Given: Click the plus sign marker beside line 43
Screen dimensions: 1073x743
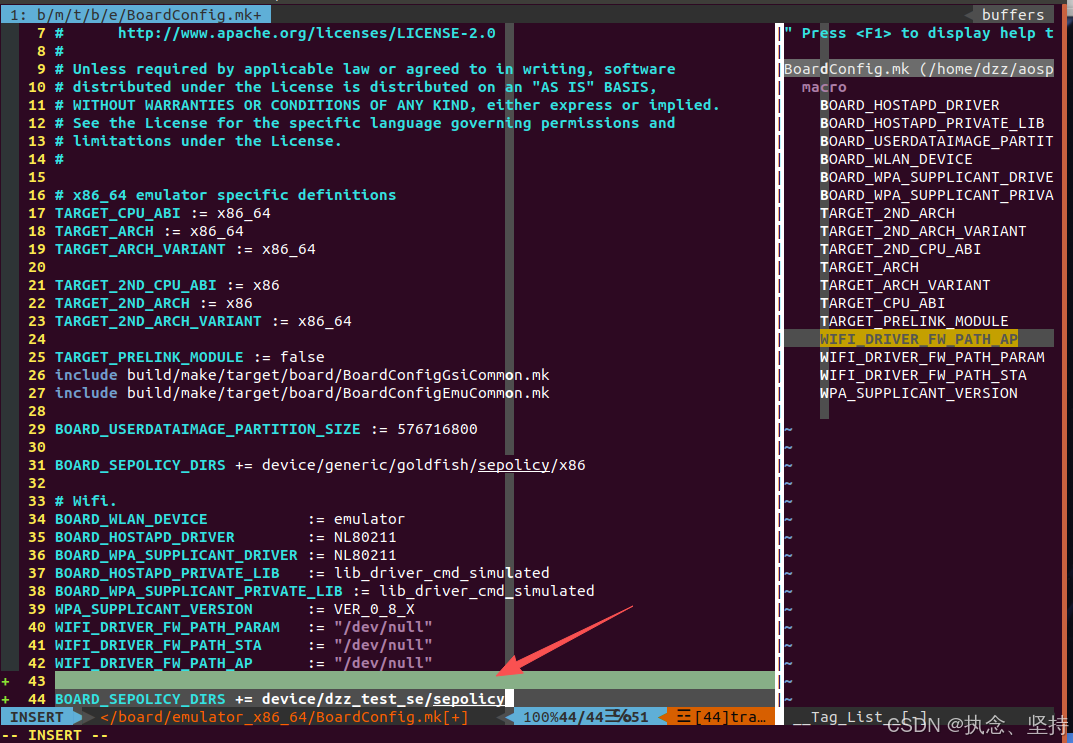Looking at the screenshot, I should tap(5, 681).
